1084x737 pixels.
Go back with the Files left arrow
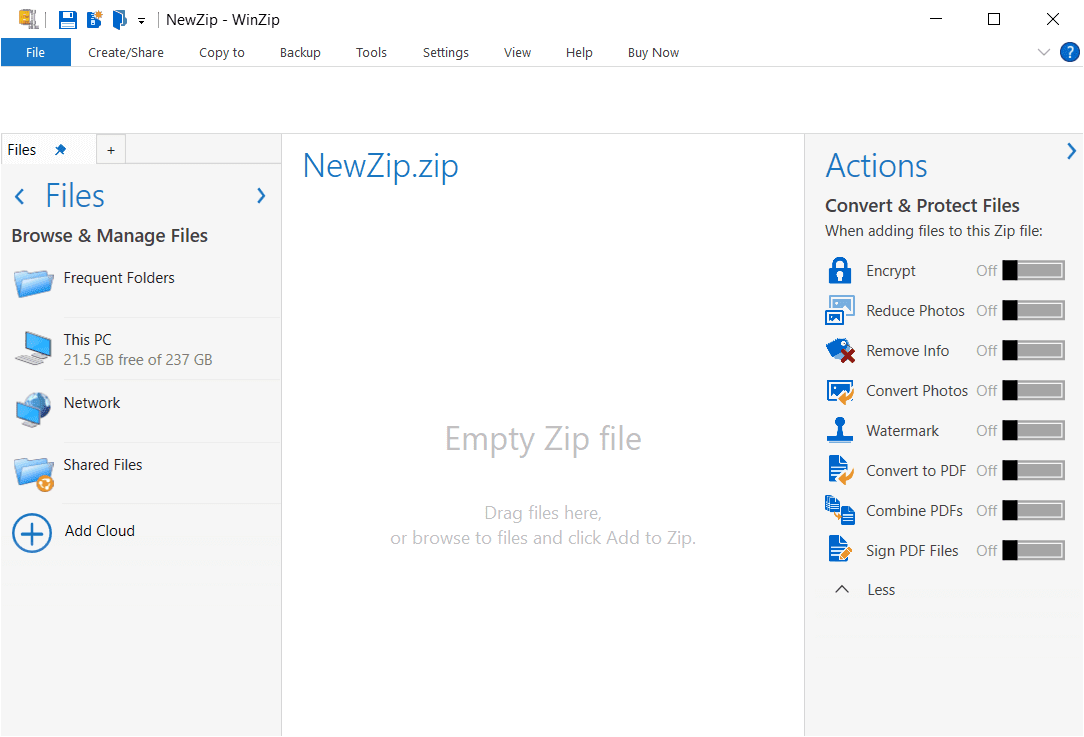[19, 197]
